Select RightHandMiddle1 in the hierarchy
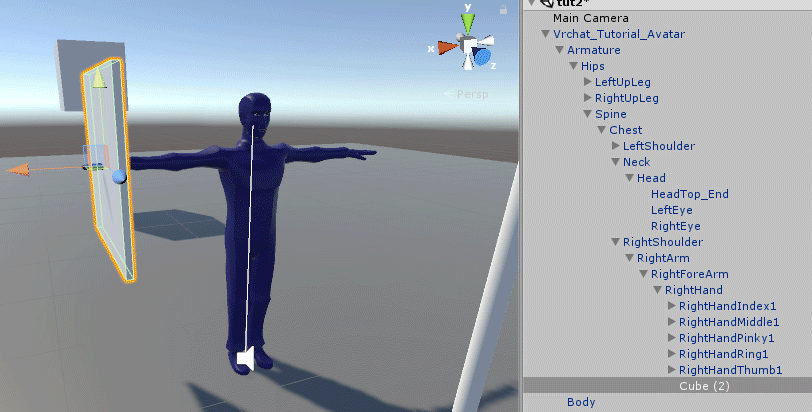Image resolution: width=812 pixels, height=412 pixels. (x=729, y=322)
